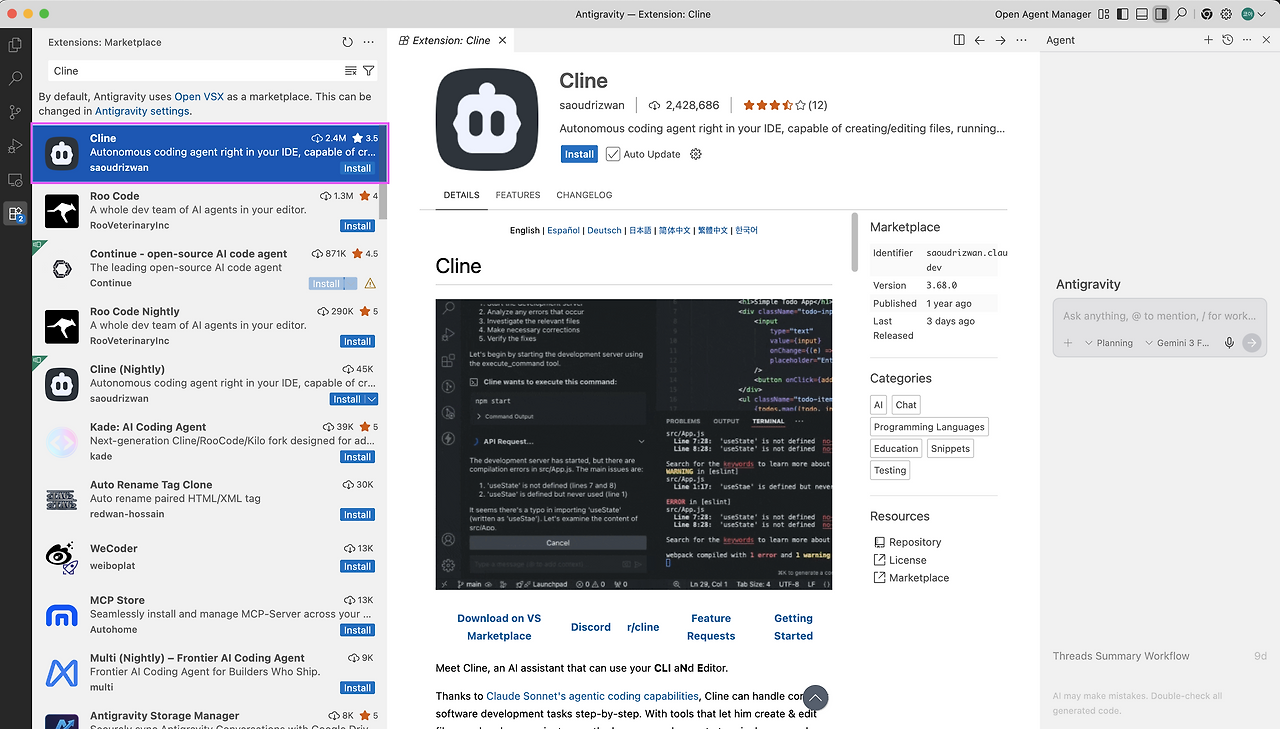
Task: Open the Search view in activity bar
Action: 15,78
